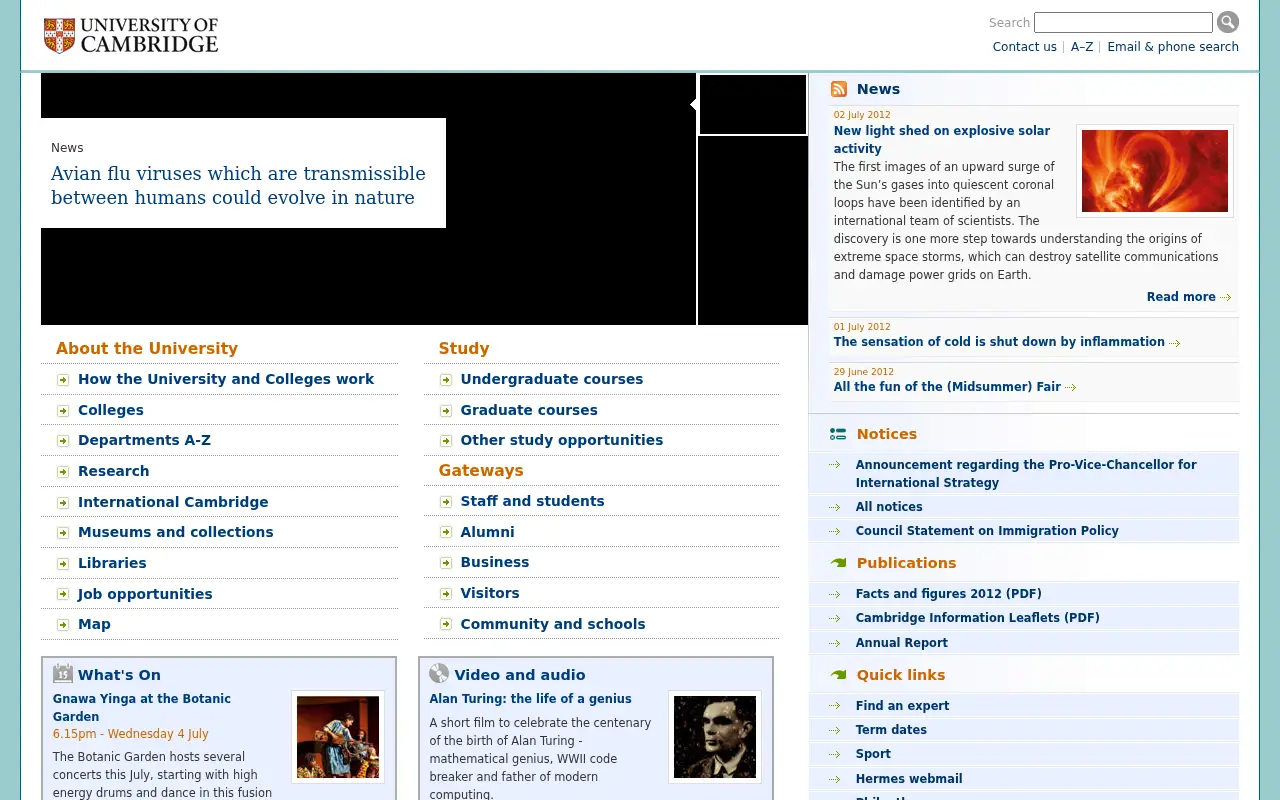
Task: Open the Midsummer Fair news story
Action: pyautogui.click(x=947, y=387)
